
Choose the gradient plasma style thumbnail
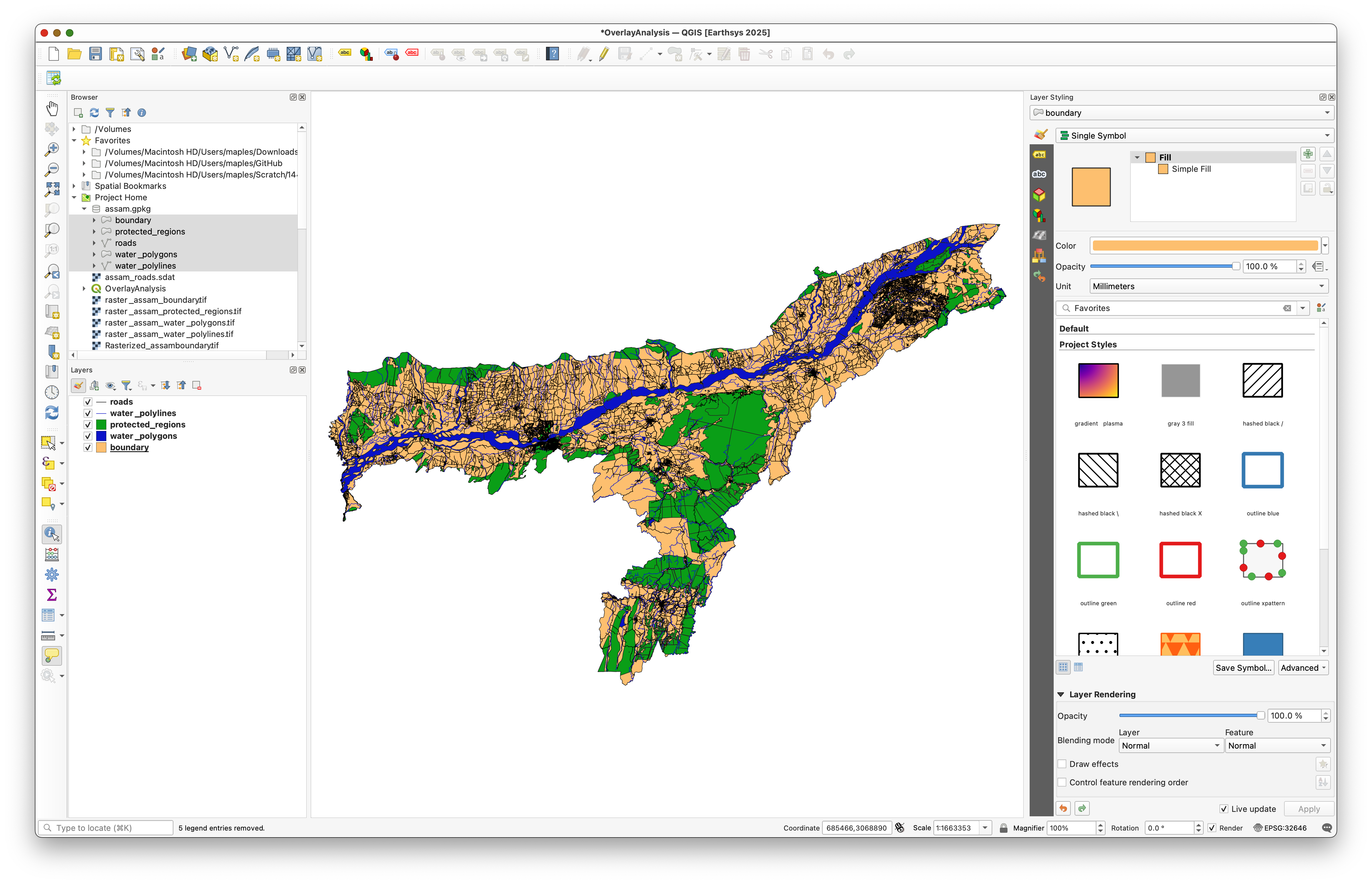pyautogui.click(x=1098, y=381)
